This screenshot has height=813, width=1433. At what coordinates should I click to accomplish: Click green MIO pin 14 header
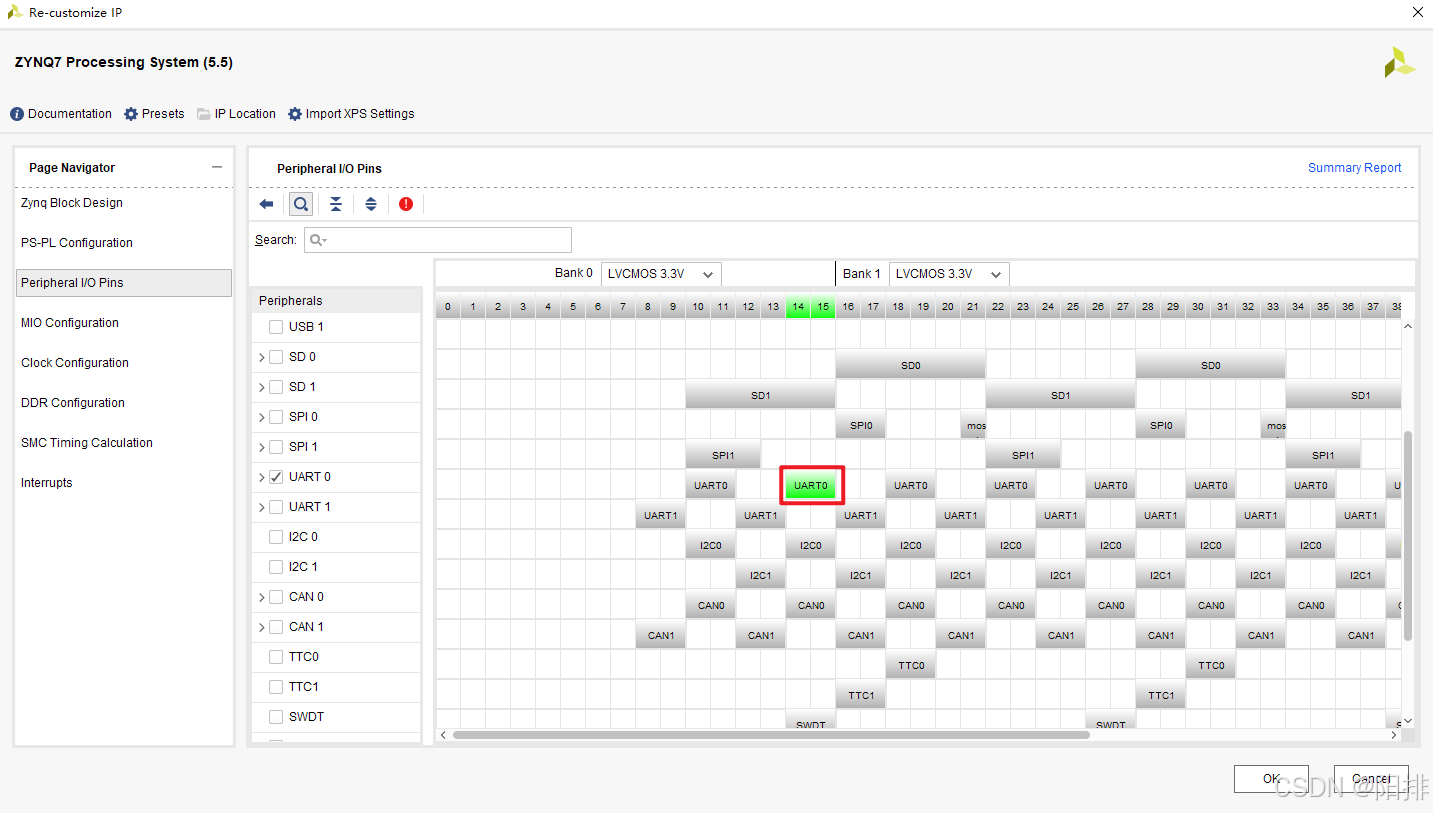pos(798,307)
